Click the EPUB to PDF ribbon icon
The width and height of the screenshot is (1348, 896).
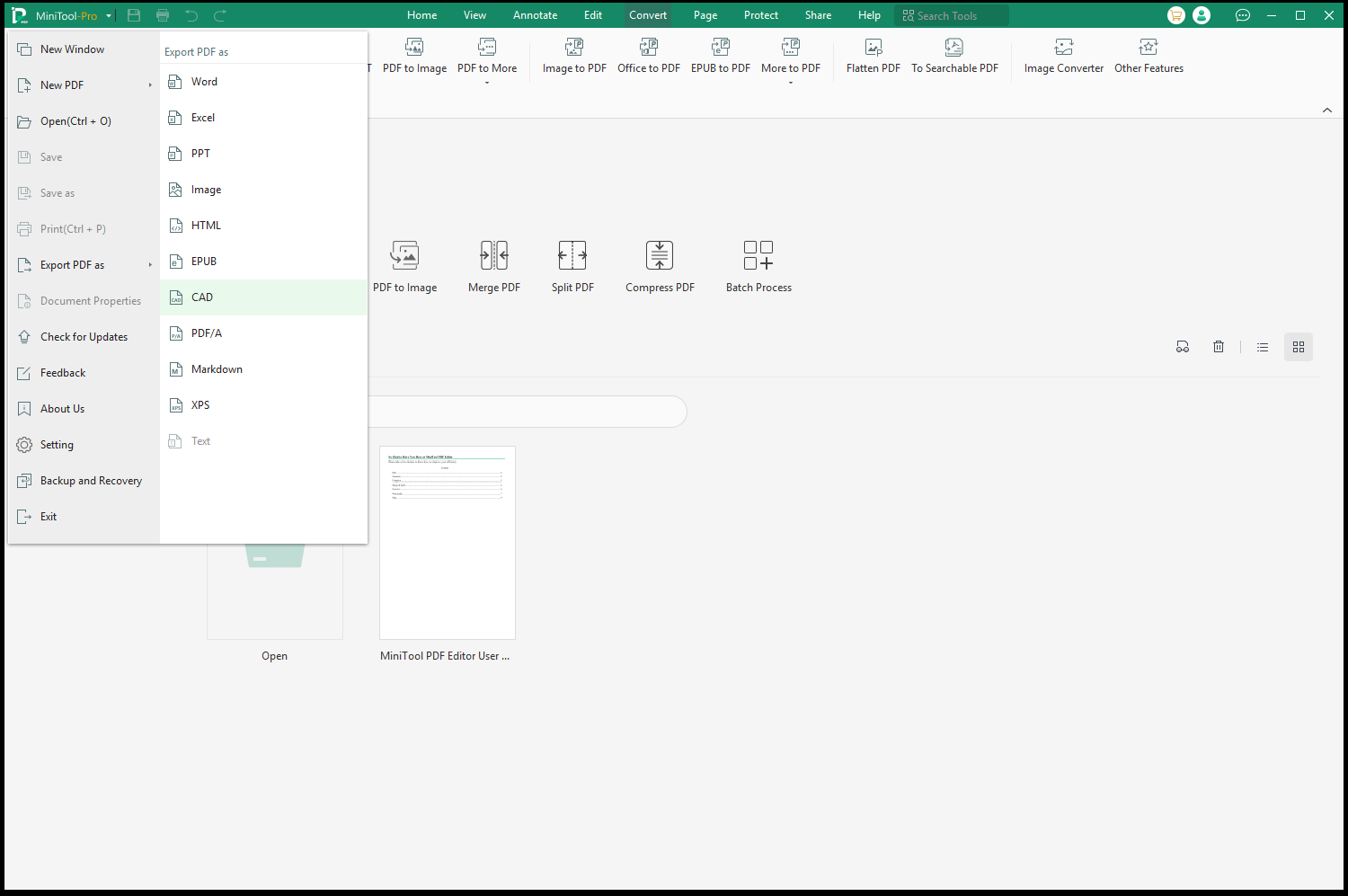[721, 47]
